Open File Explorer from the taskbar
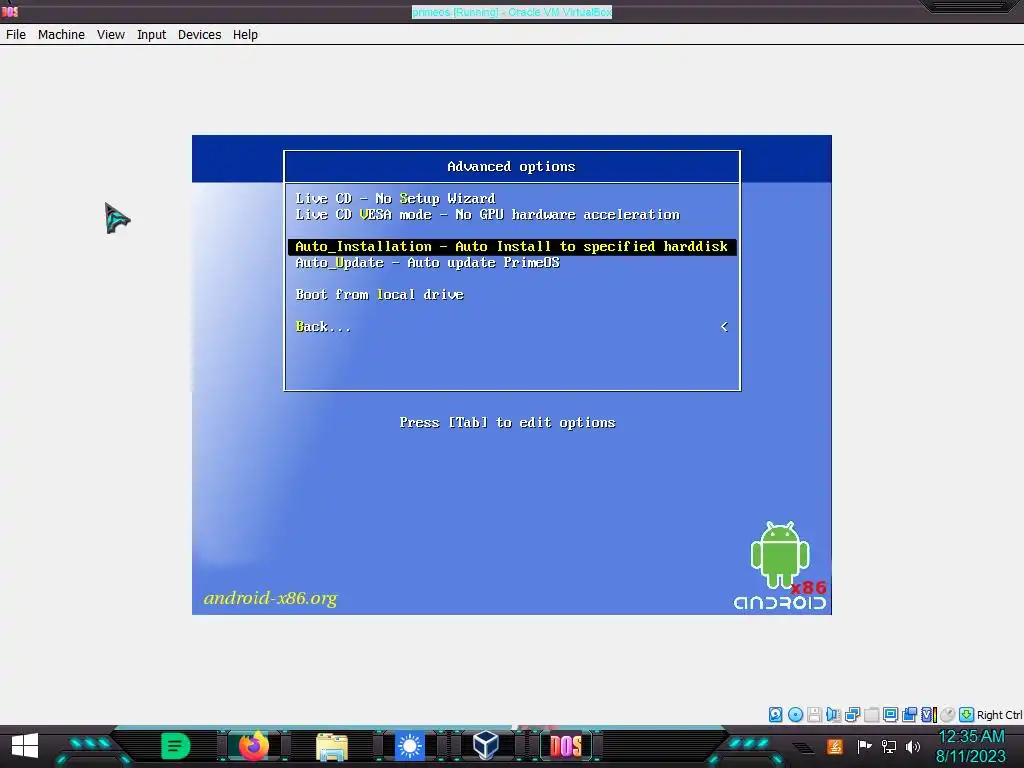Viewport: 1024px width, 768px height. pos(332,747)
